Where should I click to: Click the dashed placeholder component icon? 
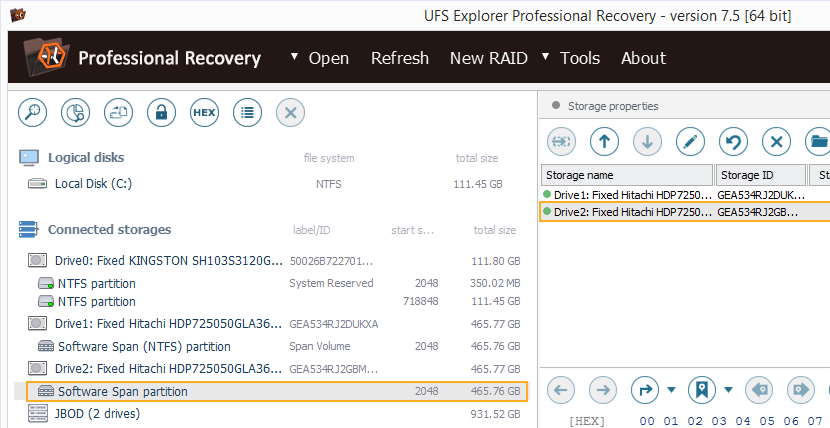(561, 141)
